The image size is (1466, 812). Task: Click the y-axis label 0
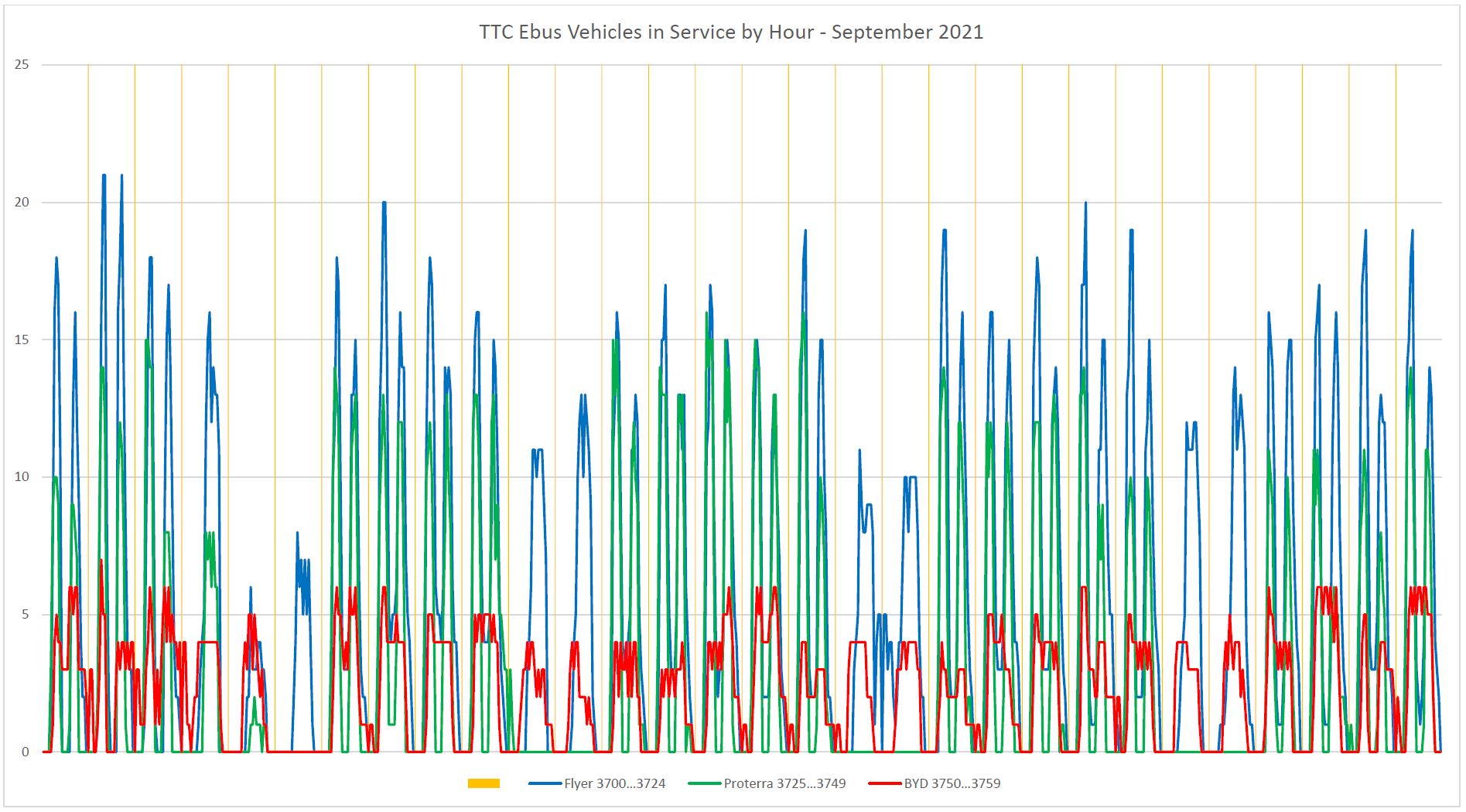[x=26, y=752]
